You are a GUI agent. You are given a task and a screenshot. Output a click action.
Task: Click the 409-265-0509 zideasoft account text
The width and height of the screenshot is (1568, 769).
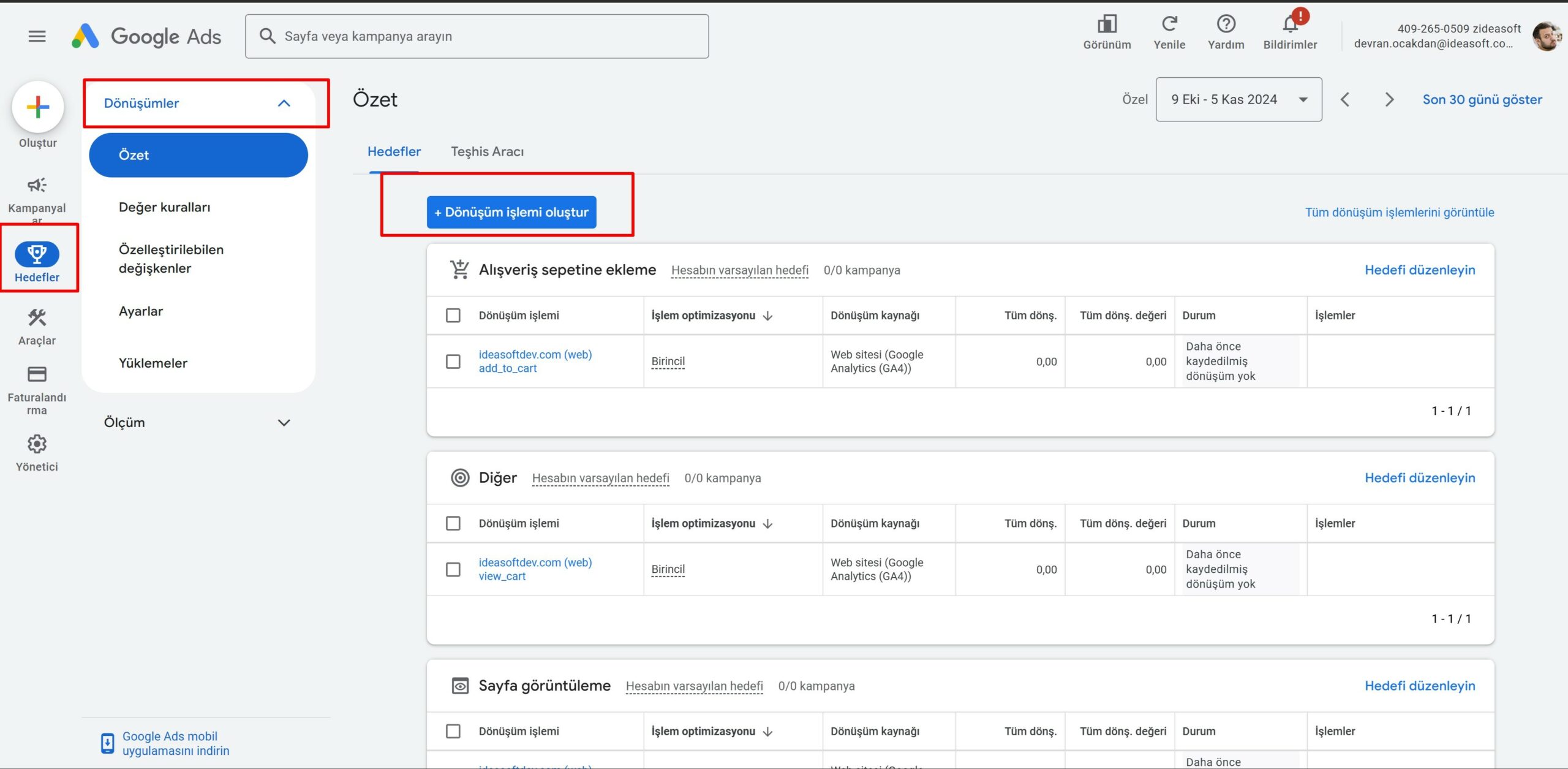[1459, 28]
